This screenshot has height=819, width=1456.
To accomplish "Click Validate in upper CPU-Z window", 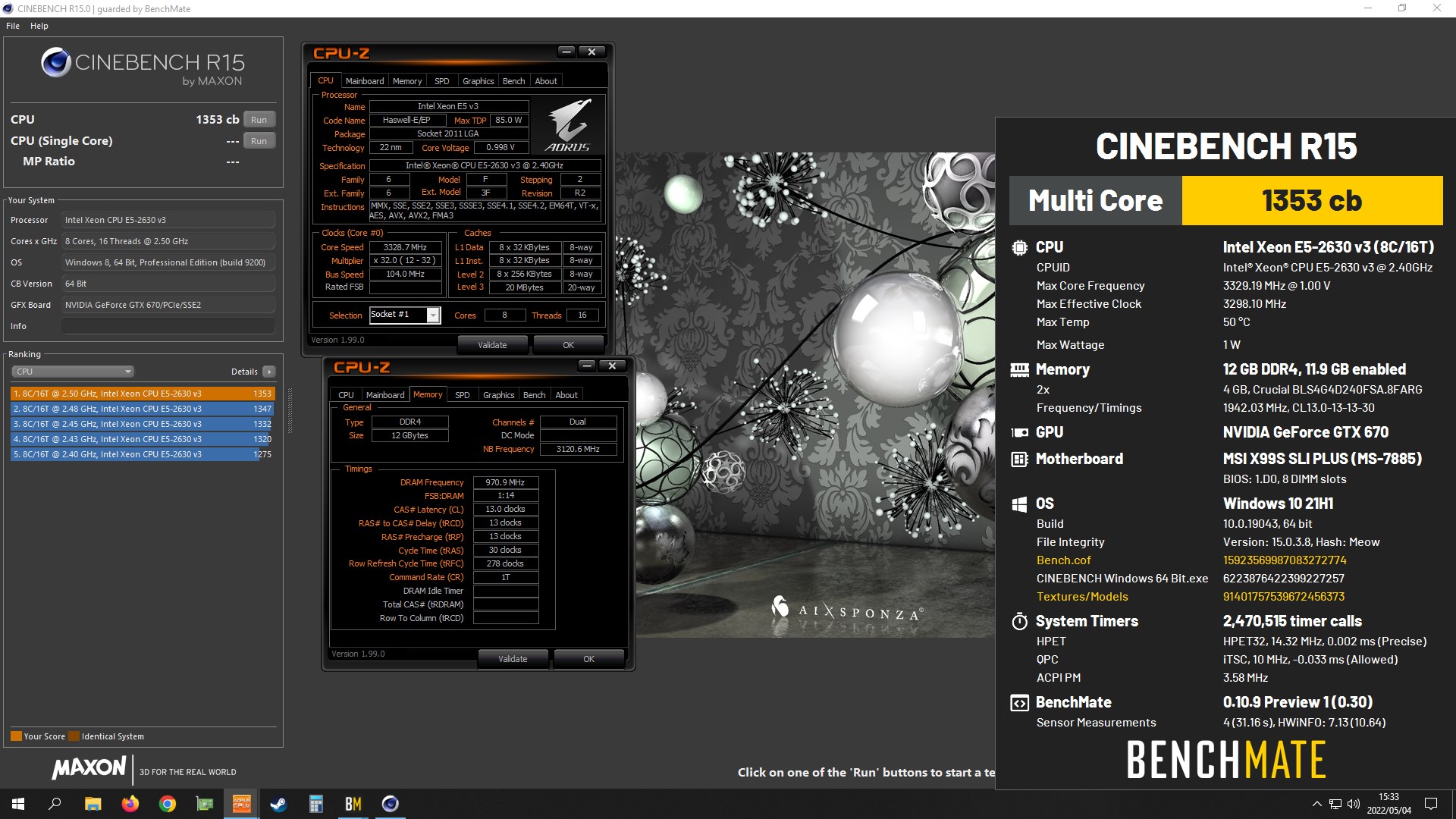I will coord(492,345).
